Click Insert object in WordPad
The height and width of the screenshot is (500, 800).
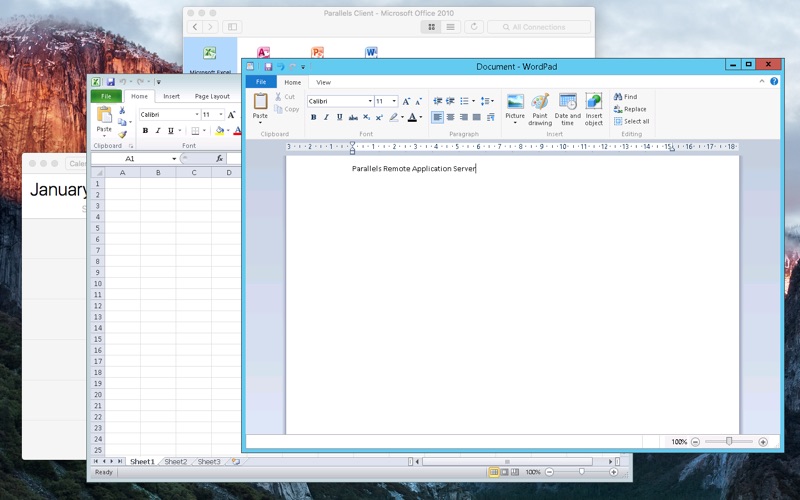point(594,109)
